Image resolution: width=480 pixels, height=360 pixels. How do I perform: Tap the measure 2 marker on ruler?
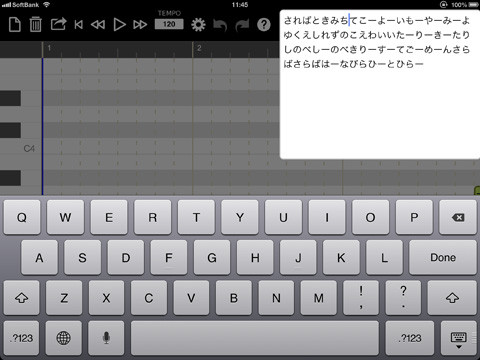click(199, 48)
